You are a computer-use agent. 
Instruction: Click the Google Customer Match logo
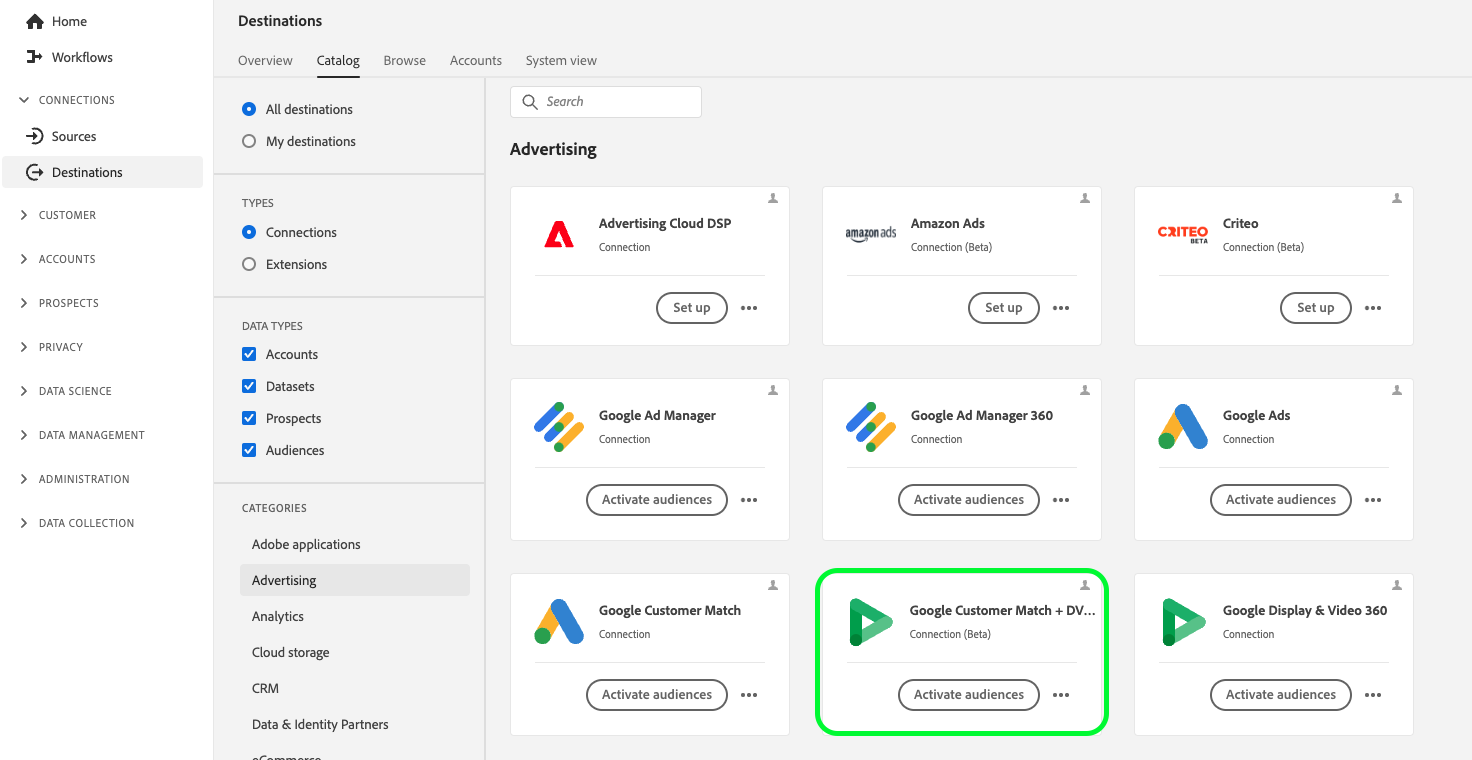pos(559,621)
